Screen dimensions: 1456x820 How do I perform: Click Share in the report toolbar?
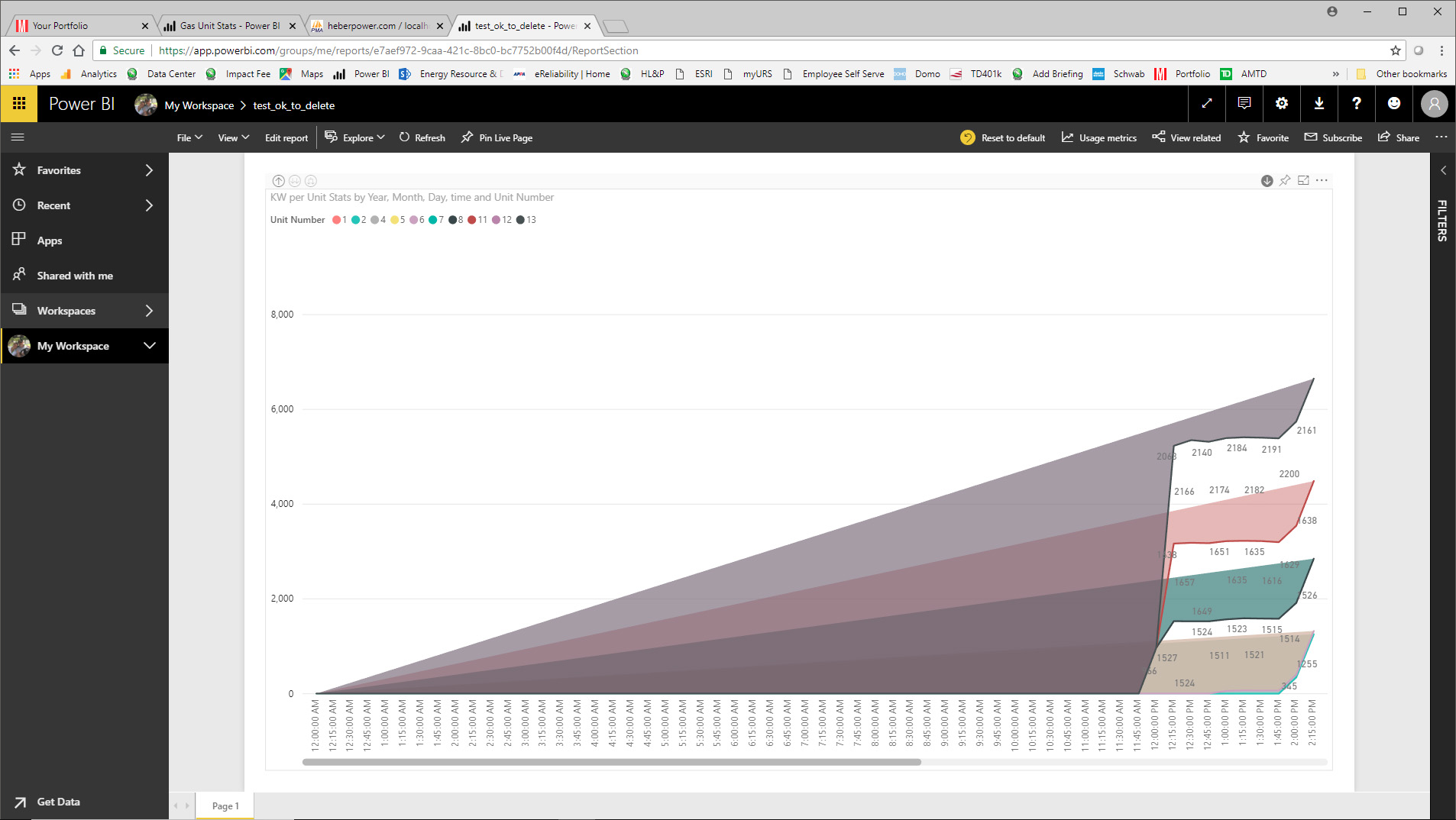tap(1399, 138)
